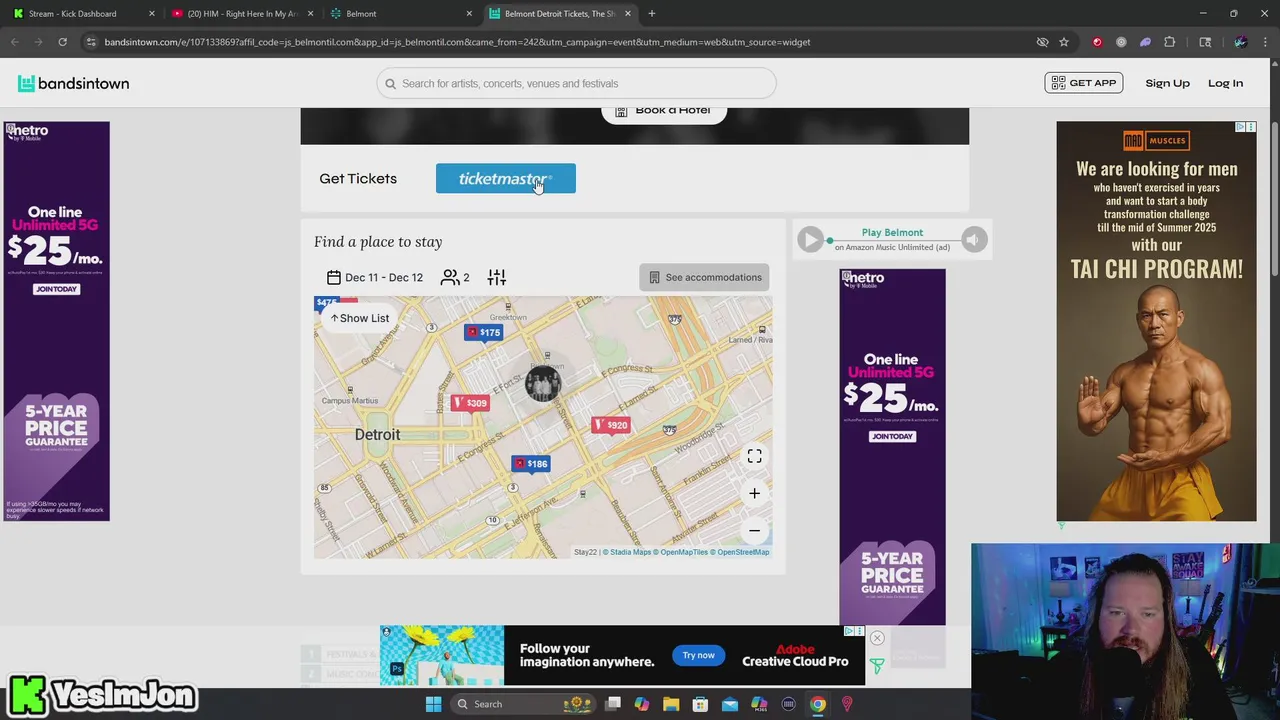The width and height of the screenshot is (1280, 720).
Task: Open Microsoft 365 app on taskbar
Action: click(x=759, y=704)
